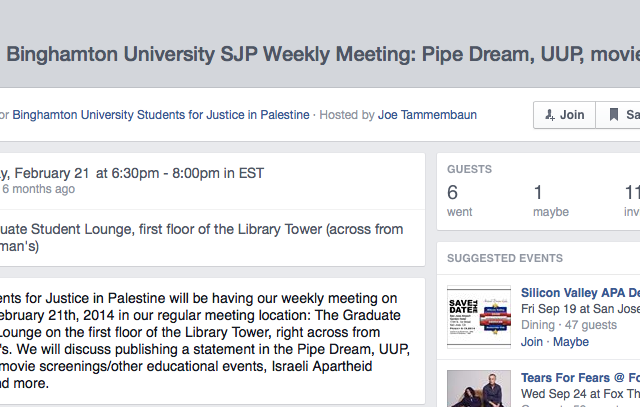Click the Graduate Student Lounge location text
The height and width of the screenshot is (407, 640).
tap(202, 238)
